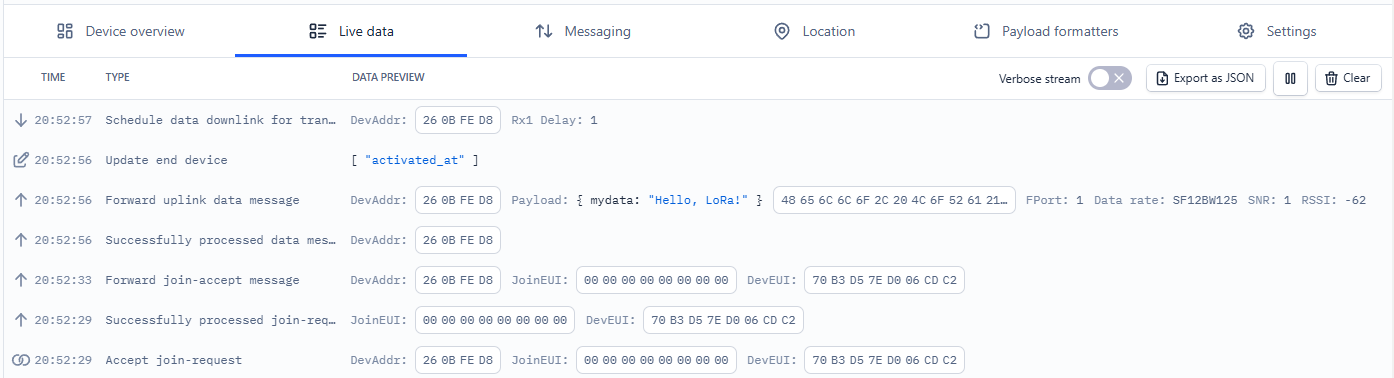
Task: Clear the live data events
Action: click(1348, 78)
